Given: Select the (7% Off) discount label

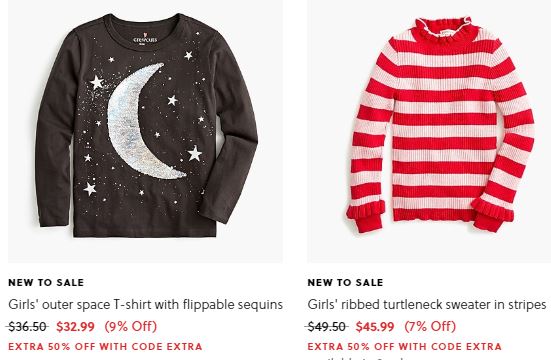Looking at the screenshot, I should pos(430,326).
